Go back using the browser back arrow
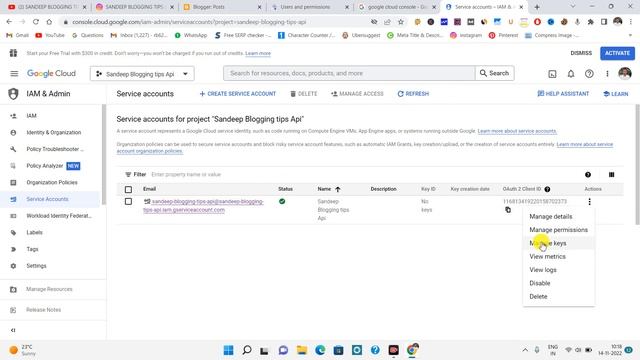Viewport: 640px width, 360px height. pyautogui.click(x=9, y=22)
